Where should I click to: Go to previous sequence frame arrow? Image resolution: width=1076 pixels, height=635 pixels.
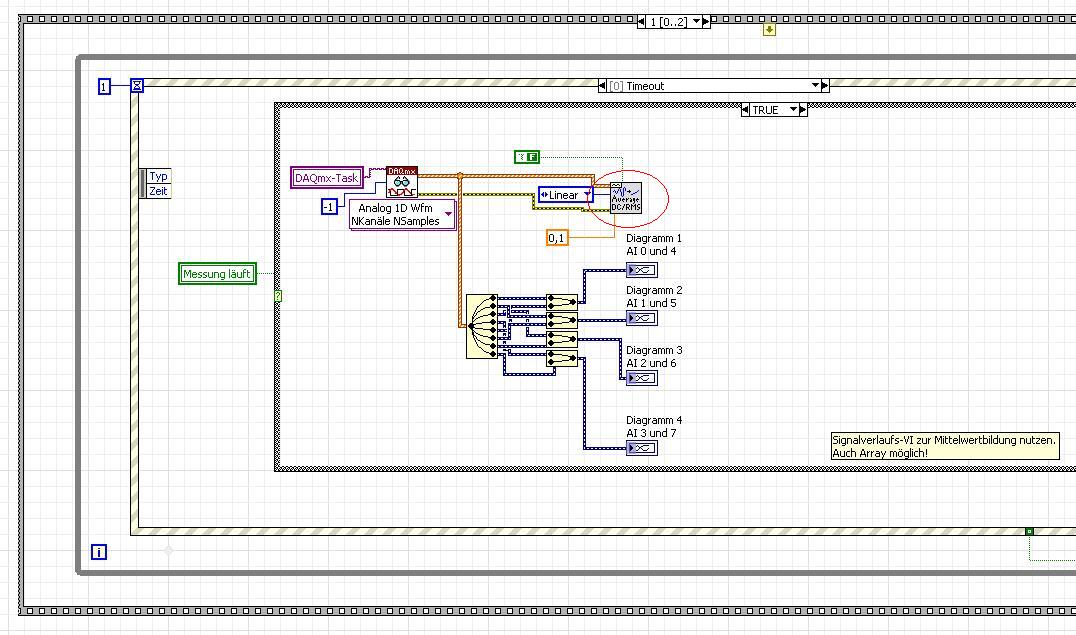pyautogui.click(x=641, y=22)
